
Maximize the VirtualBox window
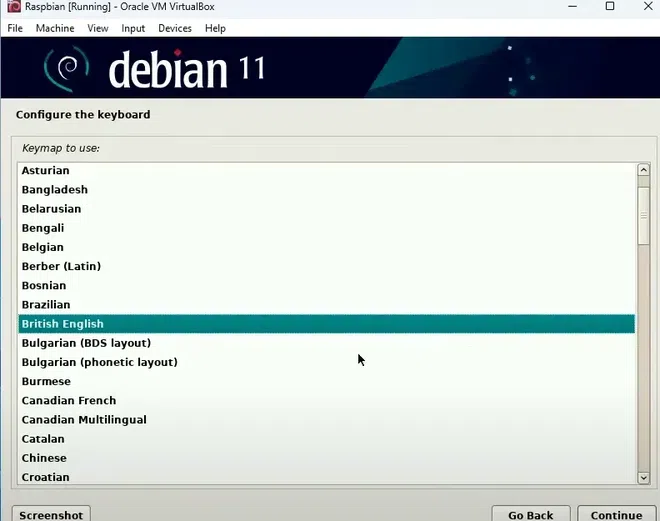tap(610, 6)
